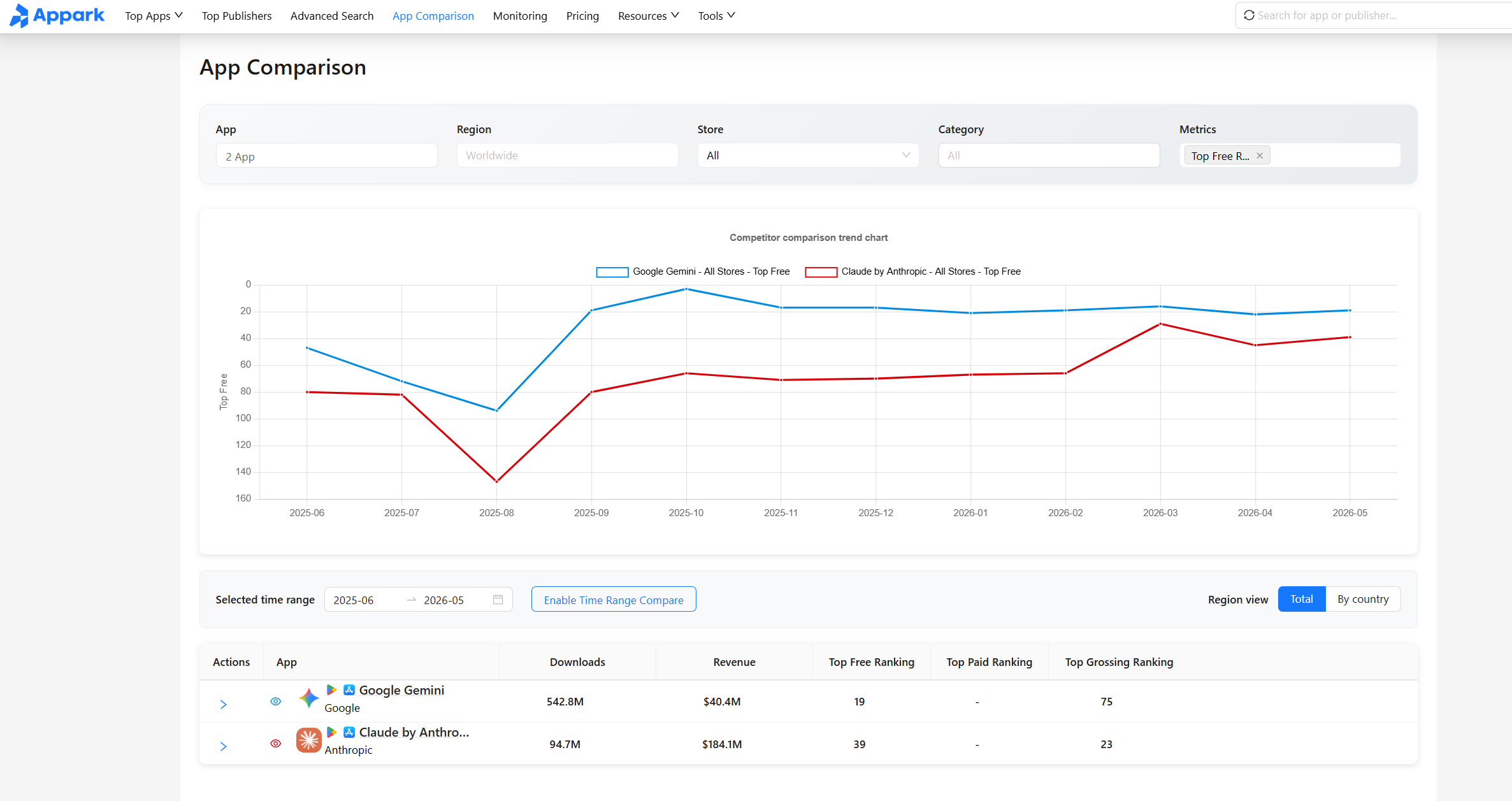Open the Resources menu
This screenshot has height=801, width=1512.
coord(649,16)
